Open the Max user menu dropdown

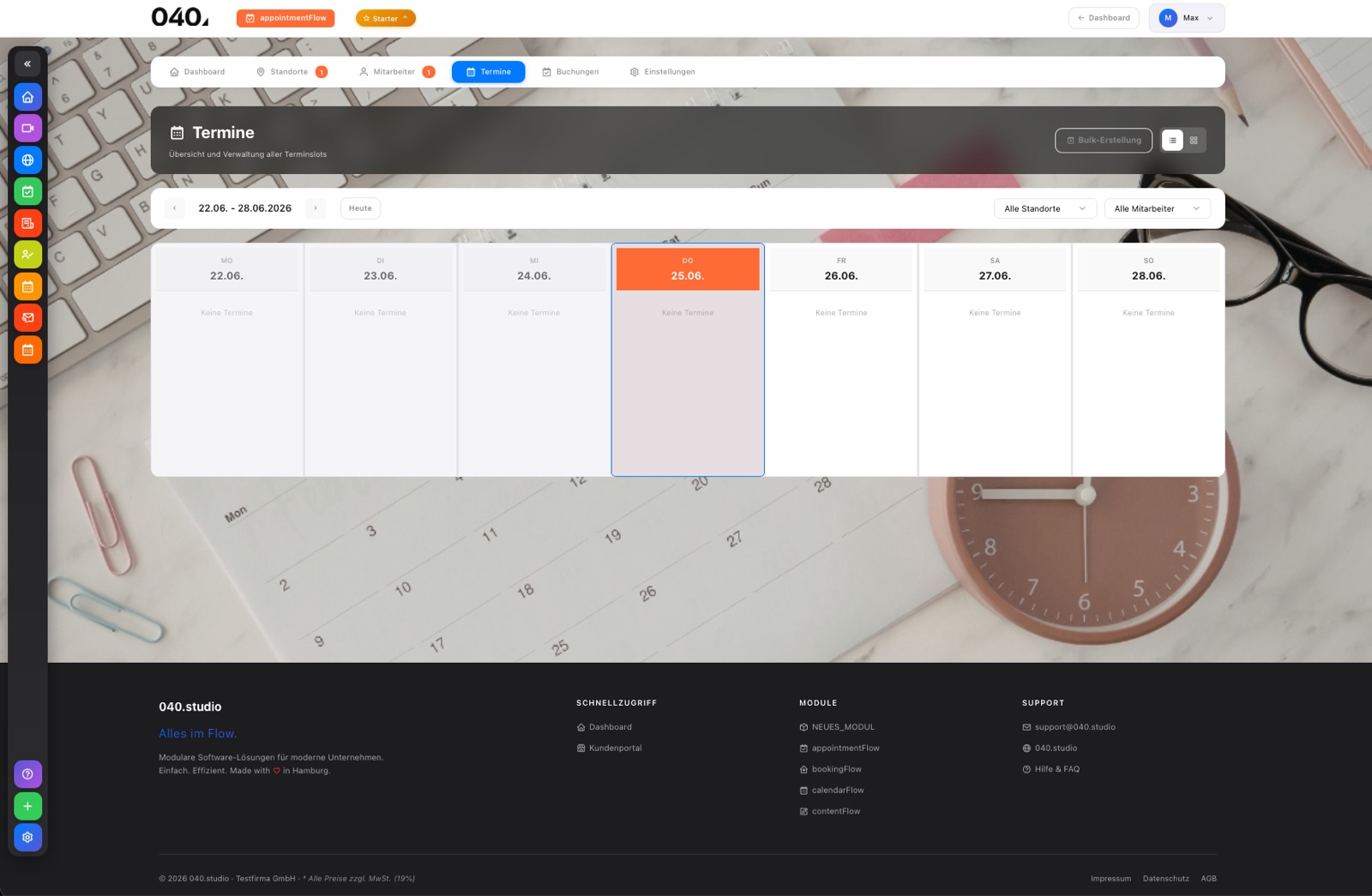[1187, 18]
